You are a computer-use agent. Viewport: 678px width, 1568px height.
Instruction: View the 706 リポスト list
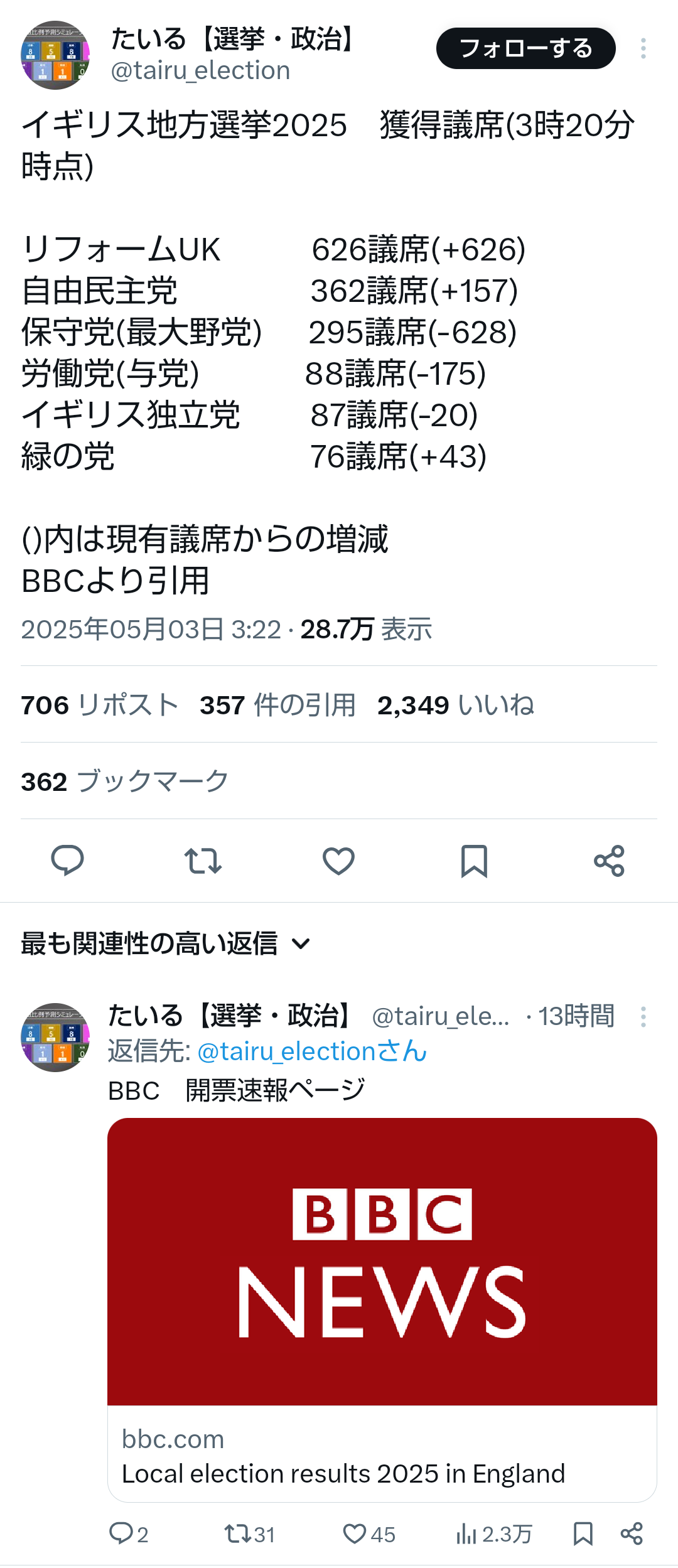(100, 705)
